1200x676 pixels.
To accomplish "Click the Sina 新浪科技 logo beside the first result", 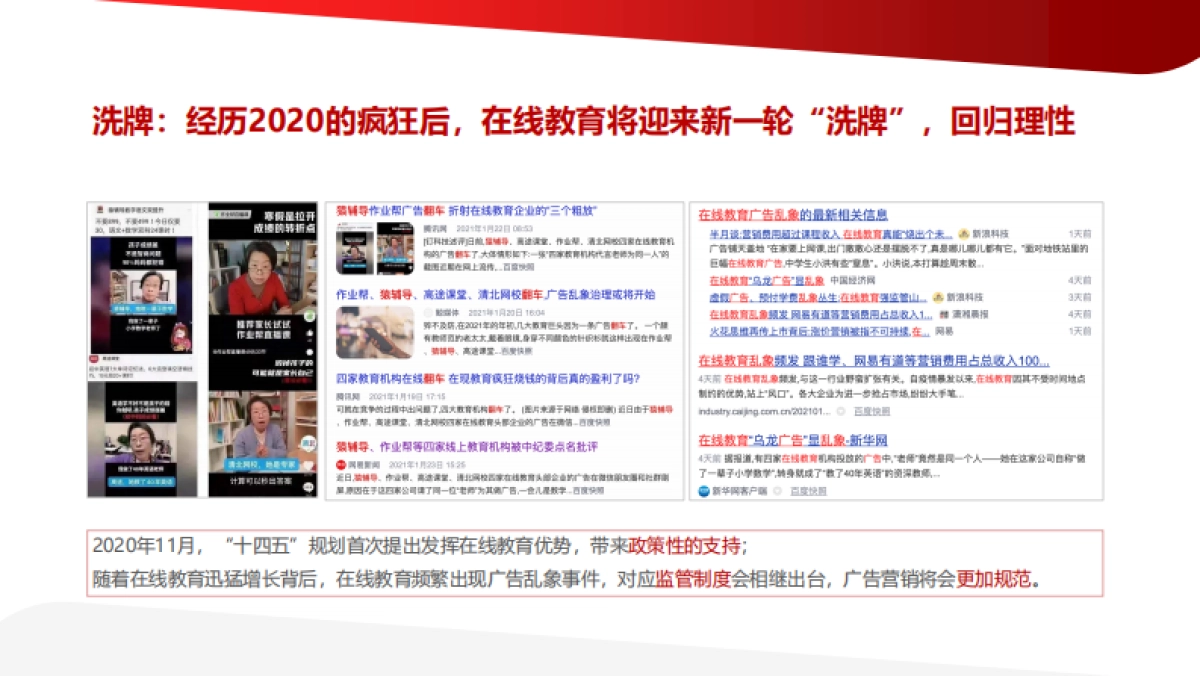I will pyautogui.click(x=962, y=235).
